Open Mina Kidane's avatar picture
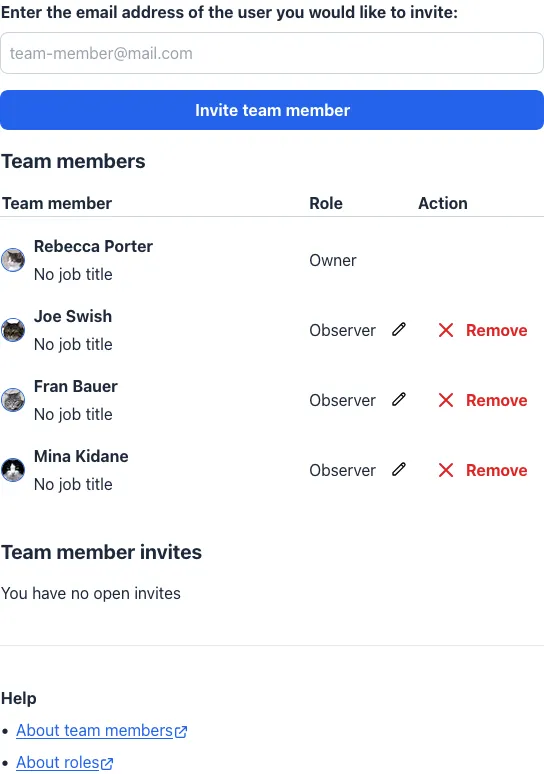544x774 pixels. coord(13,470)
